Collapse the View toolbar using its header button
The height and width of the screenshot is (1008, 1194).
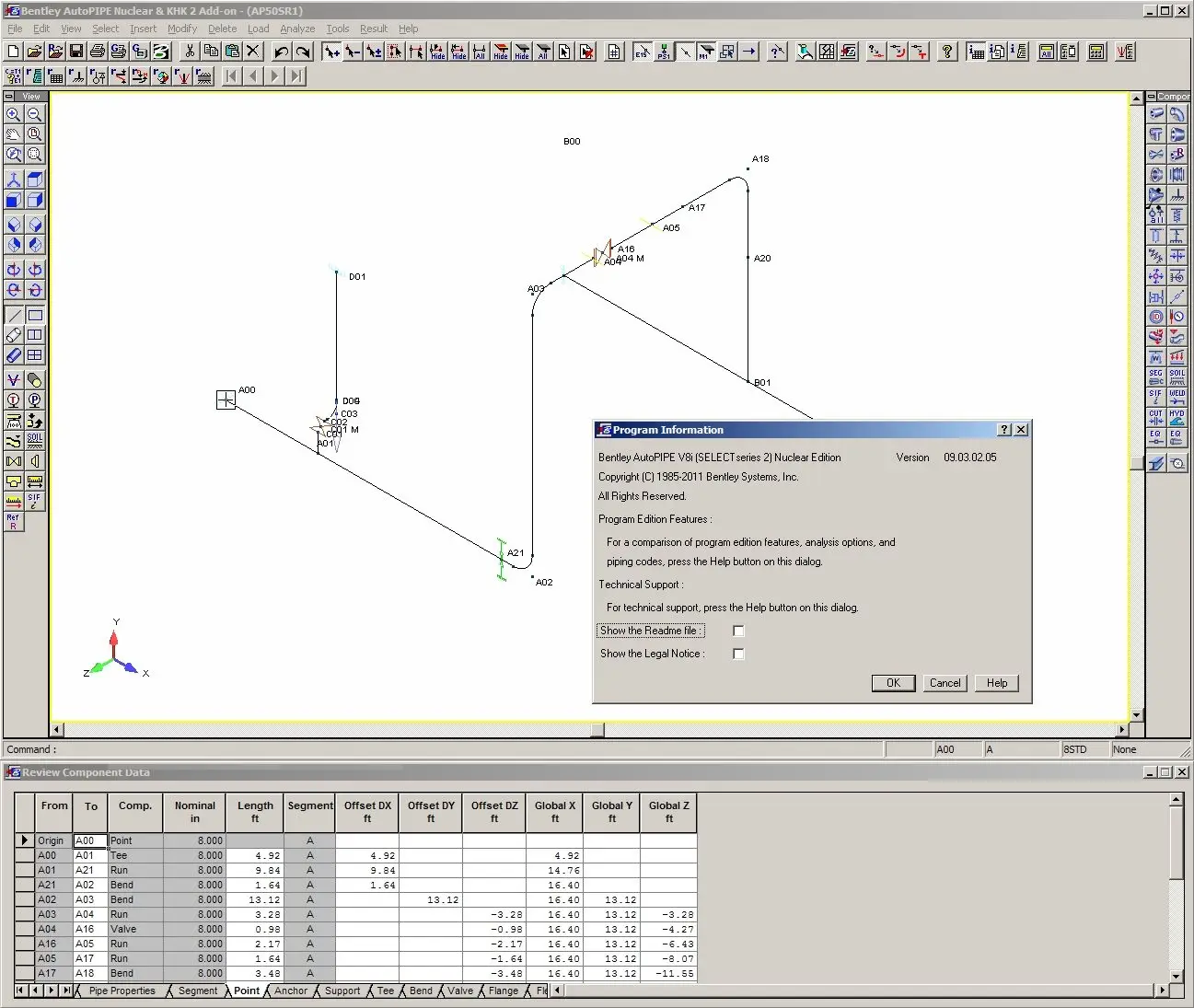[x=9, y=96]
